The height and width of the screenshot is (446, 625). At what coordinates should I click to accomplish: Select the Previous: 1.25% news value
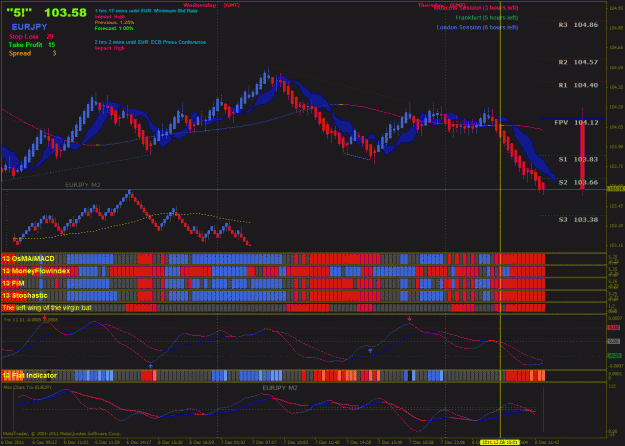114,23
